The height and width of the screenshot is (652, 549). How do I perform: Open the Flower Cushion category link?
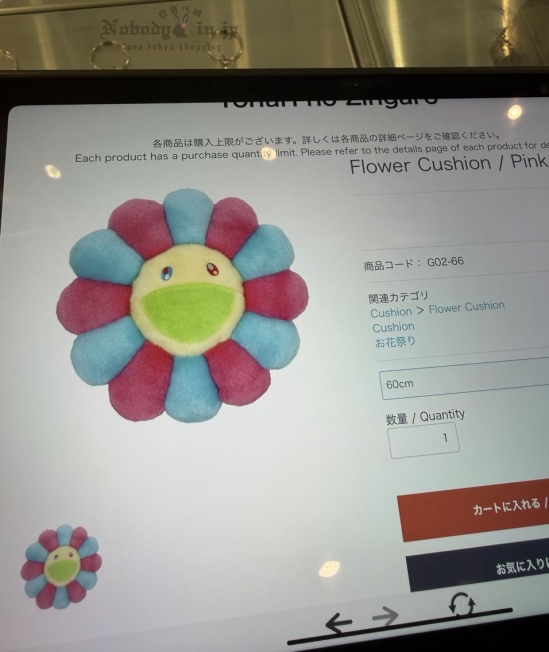coord(467,308)
